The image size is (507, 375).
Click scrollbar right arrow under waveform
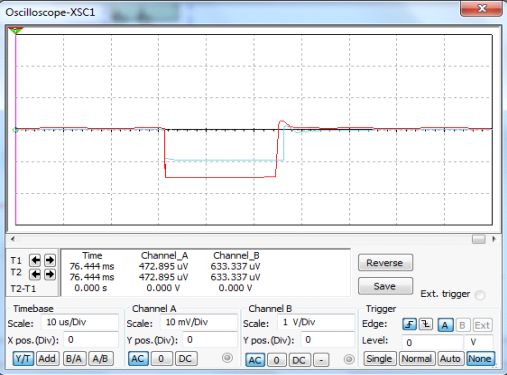pos(494,239)
